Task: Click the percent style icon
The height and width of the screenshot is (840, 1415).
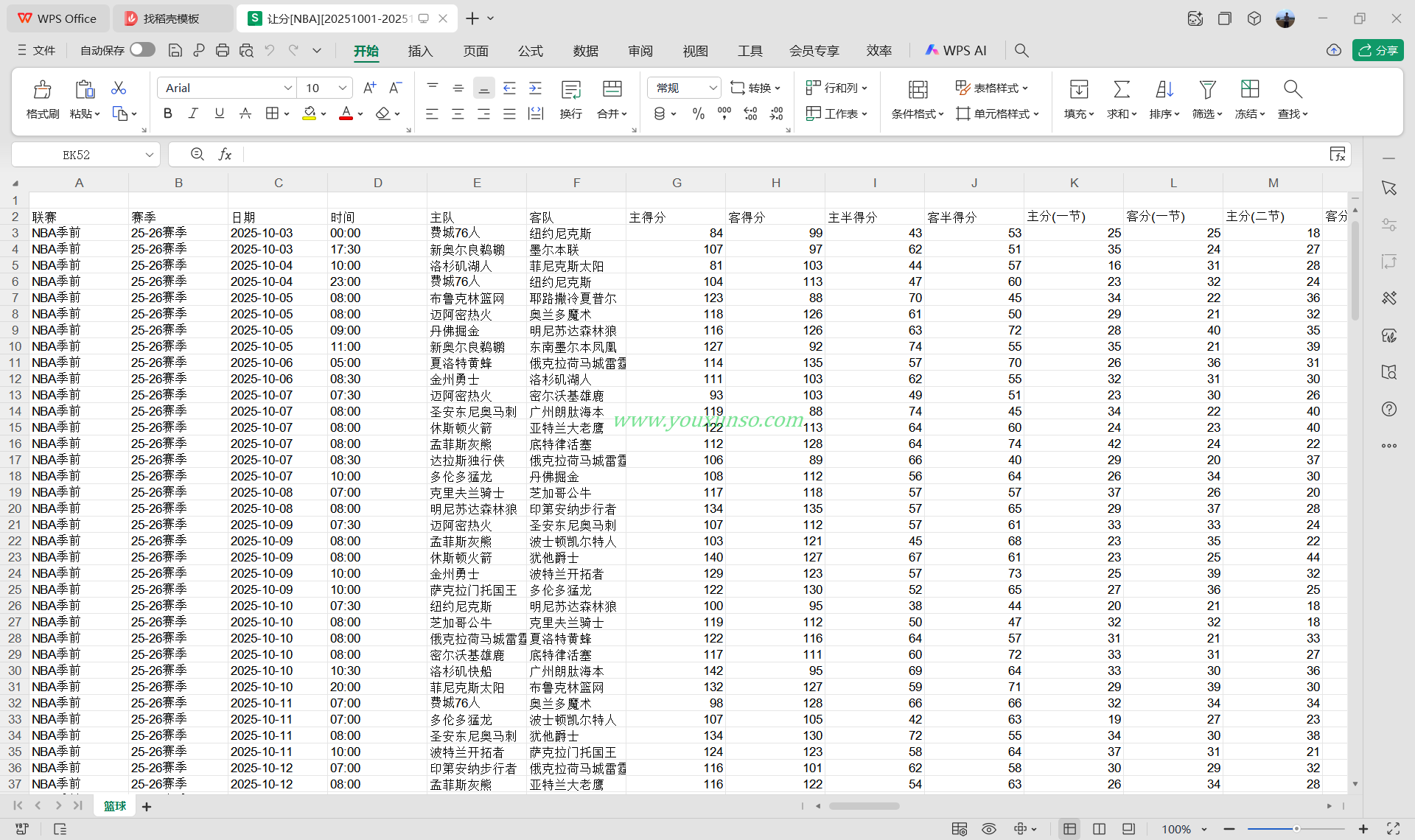Action: (699, 113)
